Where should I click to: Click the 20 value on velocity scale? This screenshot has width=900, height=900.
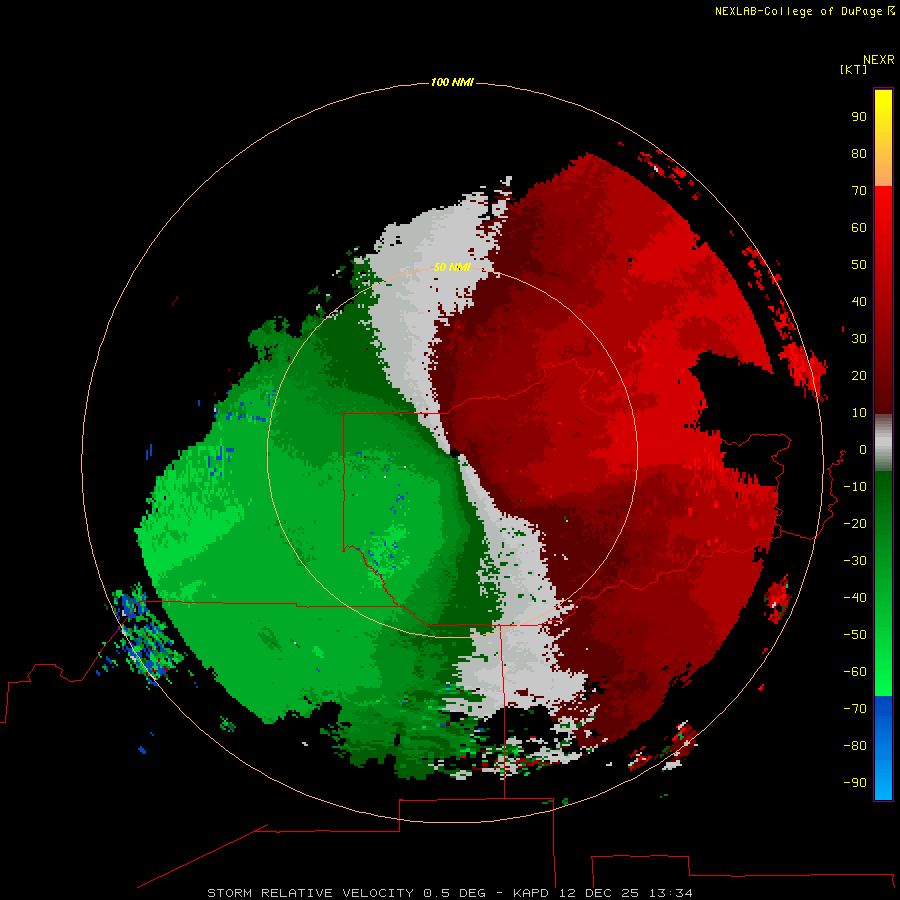click(x=859, y=376)
